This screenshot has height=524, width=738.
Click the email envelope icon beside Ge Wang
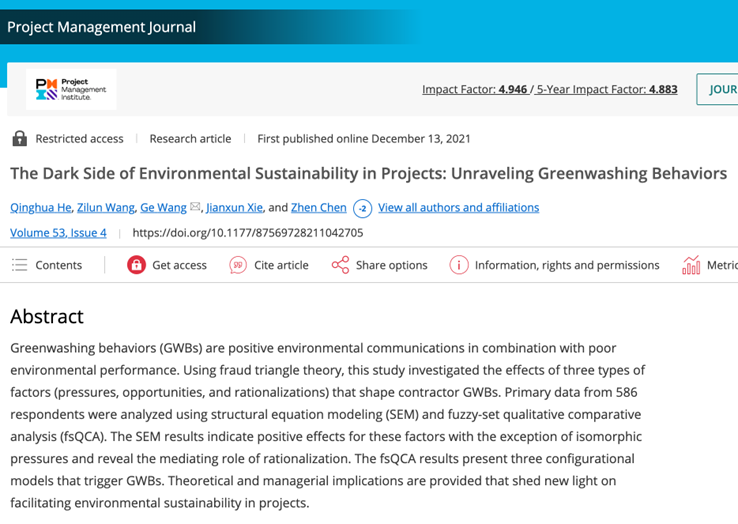195,207
